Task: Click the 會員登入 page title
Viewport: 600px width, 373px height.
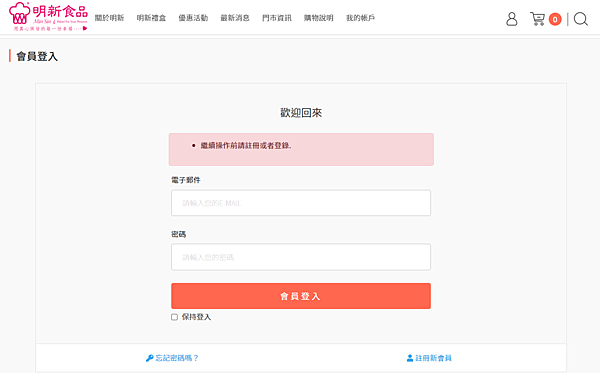Action: (x=37, y=57)
